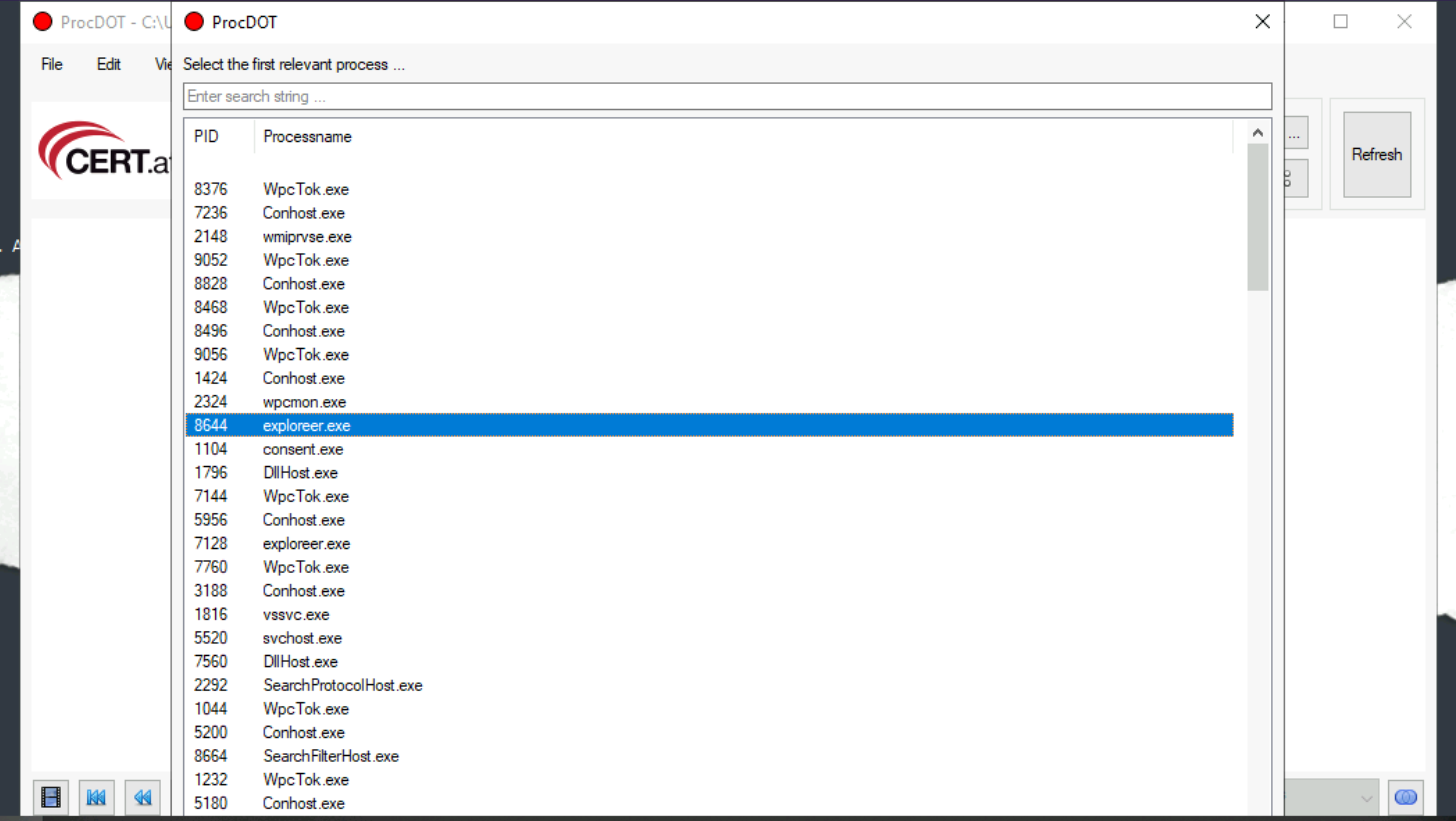
Task: Click the search string input field
Action: [727, 97]
